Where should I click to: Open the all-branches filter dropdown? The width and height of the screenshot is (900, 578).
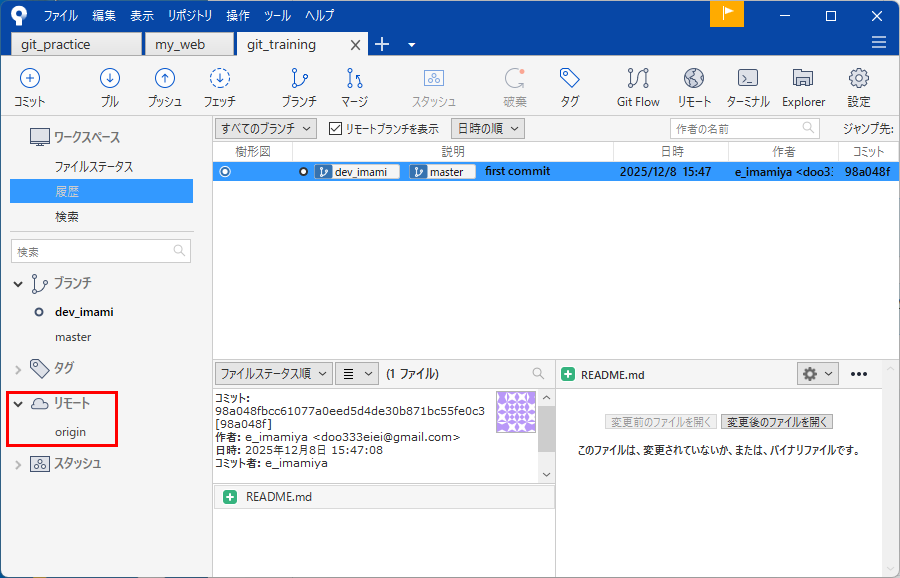click(265, 129)
